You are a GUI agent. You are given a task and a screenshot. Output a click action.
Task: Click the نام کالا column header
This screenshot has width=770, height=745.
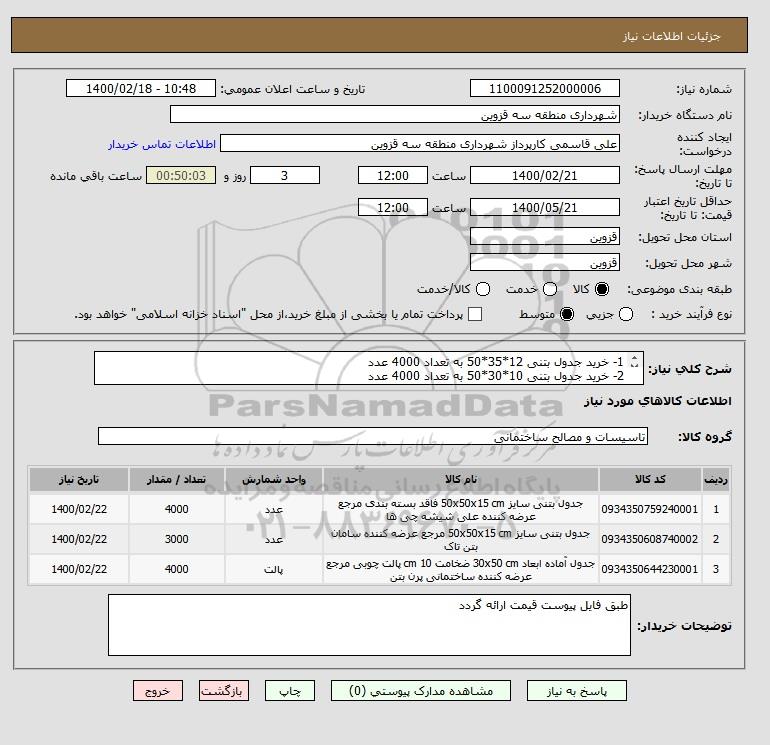click(x=461, y=479)
